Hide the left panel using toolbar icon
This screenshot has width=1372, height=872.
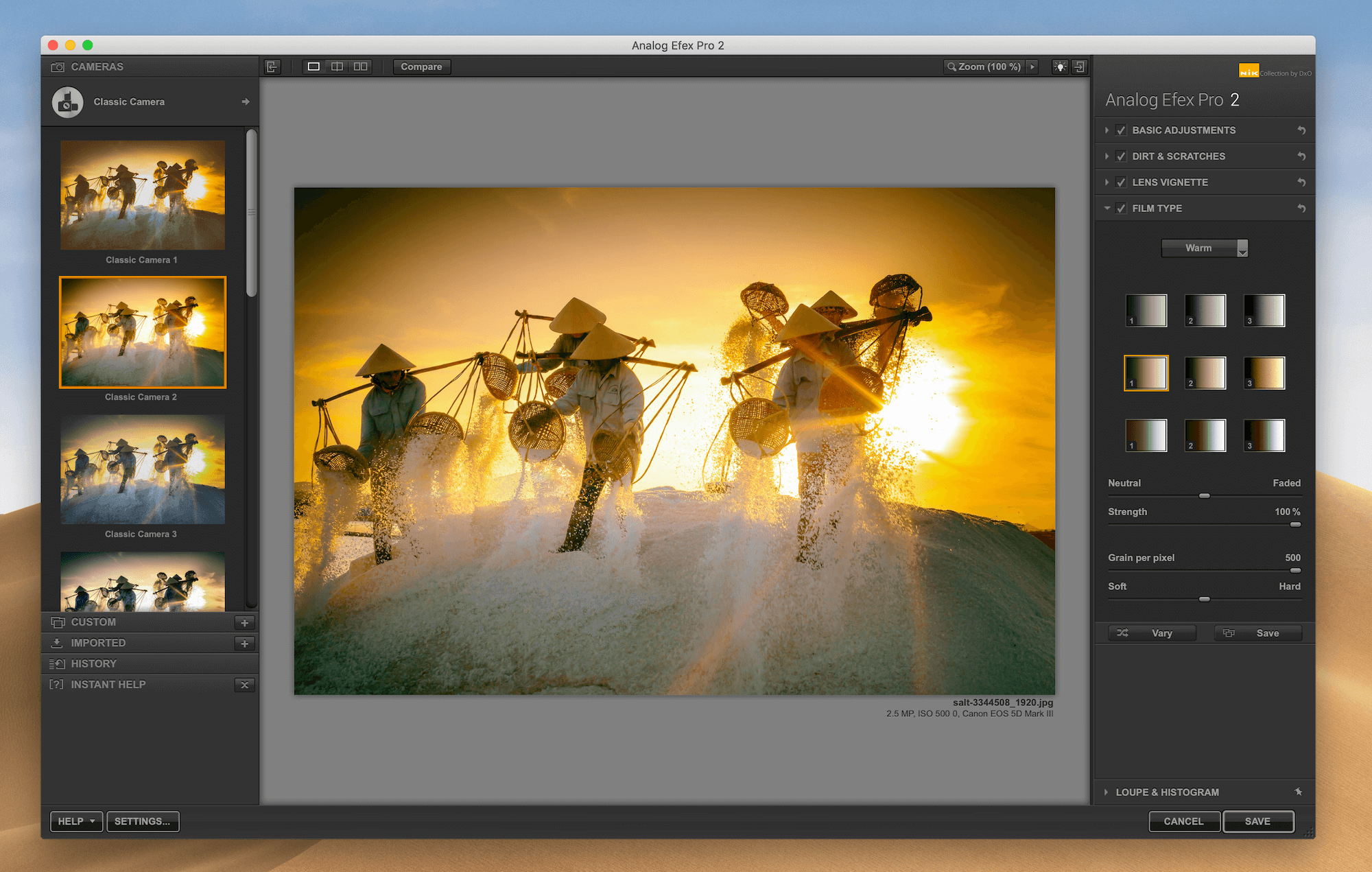click(x=272, y=67)
